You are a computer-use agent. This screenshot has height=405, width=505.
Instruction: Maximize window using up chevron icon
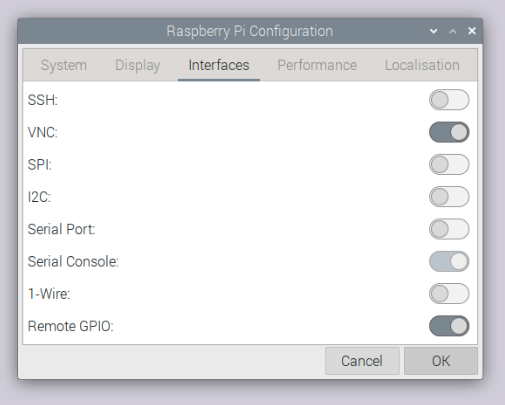coord(453,31)
